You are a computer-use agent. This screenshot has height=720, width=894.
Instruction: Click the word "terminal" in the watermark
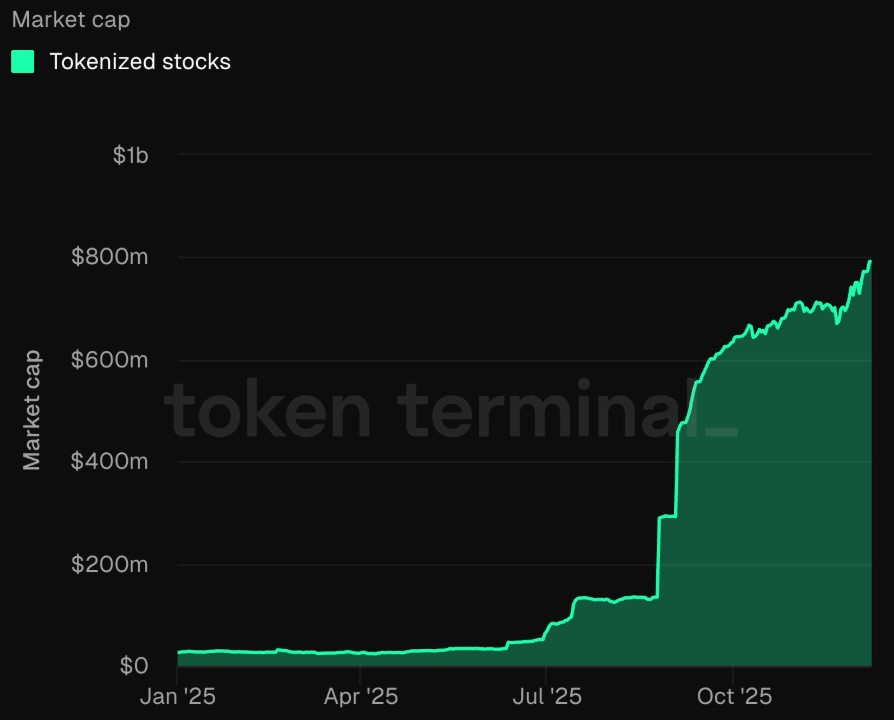540,411
